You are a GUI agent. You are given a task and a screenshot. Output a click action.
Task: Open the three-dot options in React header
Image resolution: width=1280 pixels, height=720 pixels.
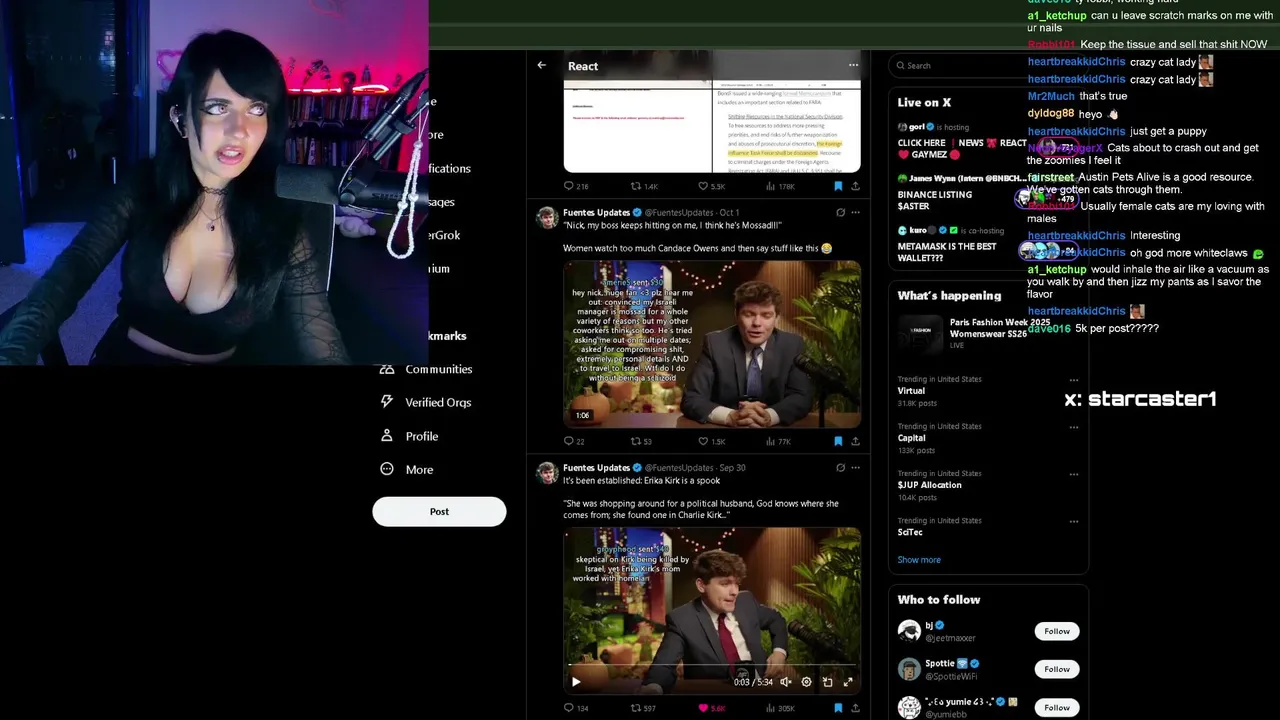pos(853,65)
